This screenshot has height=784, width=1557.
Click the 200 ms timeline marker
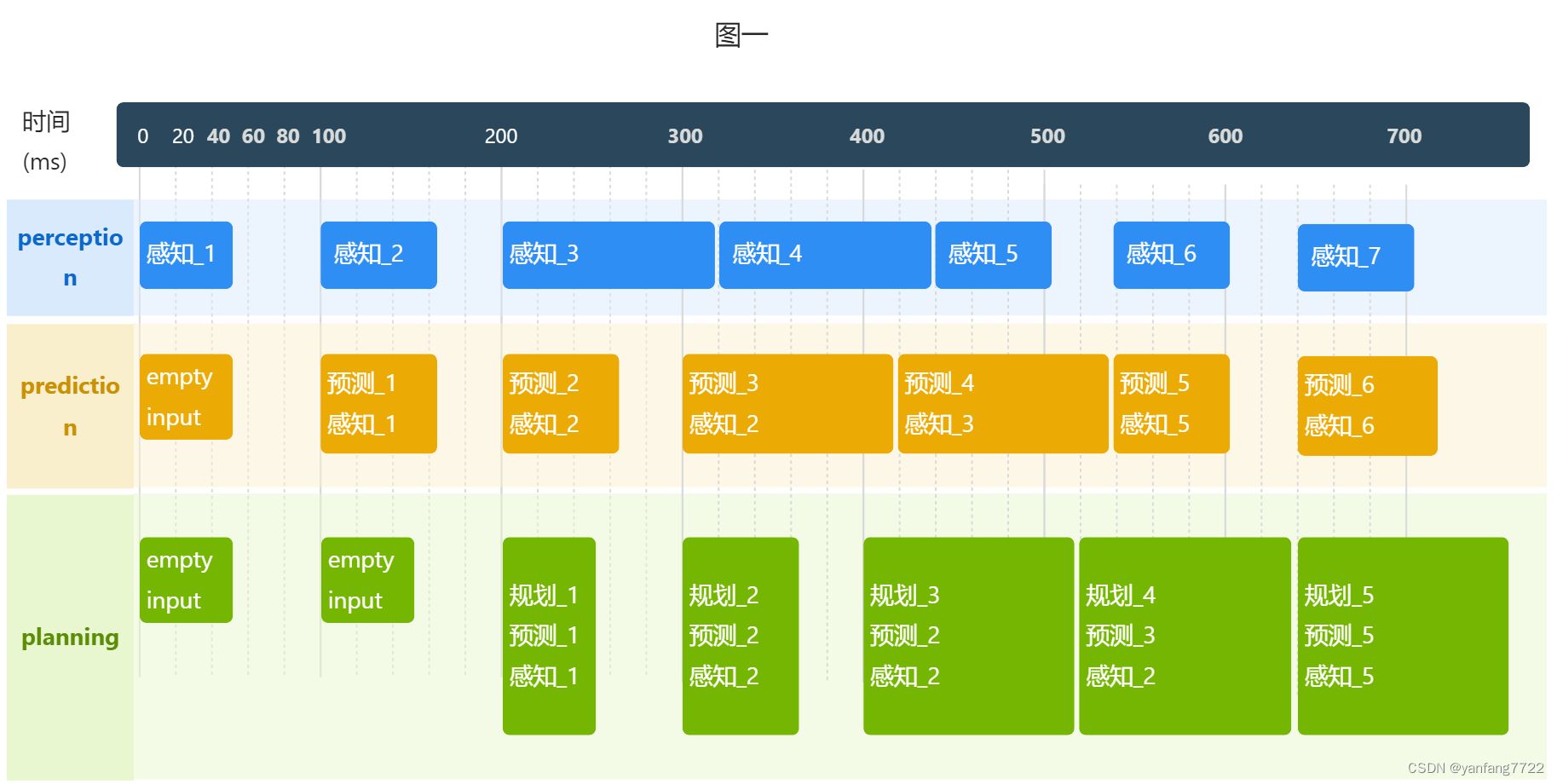[501, 136]
